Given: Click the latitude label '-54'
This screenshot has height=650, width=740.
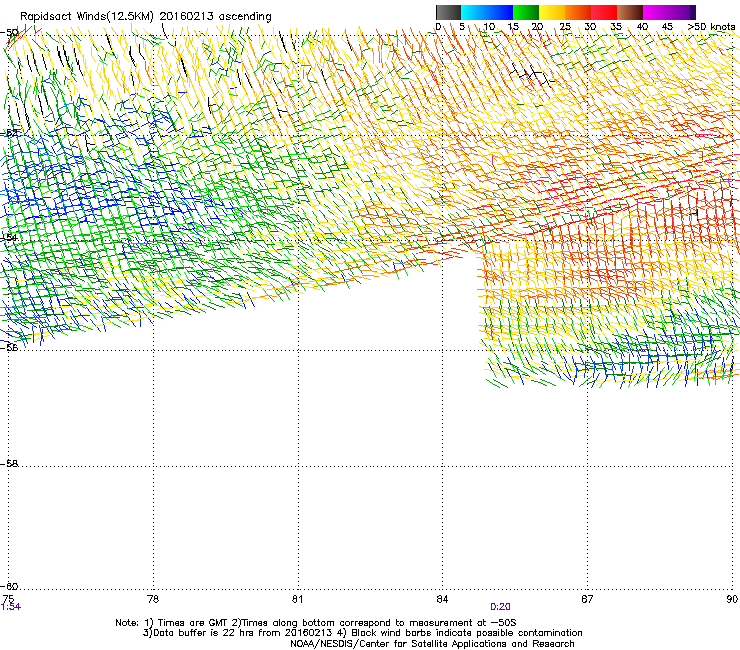Looking at the screenshot, I should 9,237.
